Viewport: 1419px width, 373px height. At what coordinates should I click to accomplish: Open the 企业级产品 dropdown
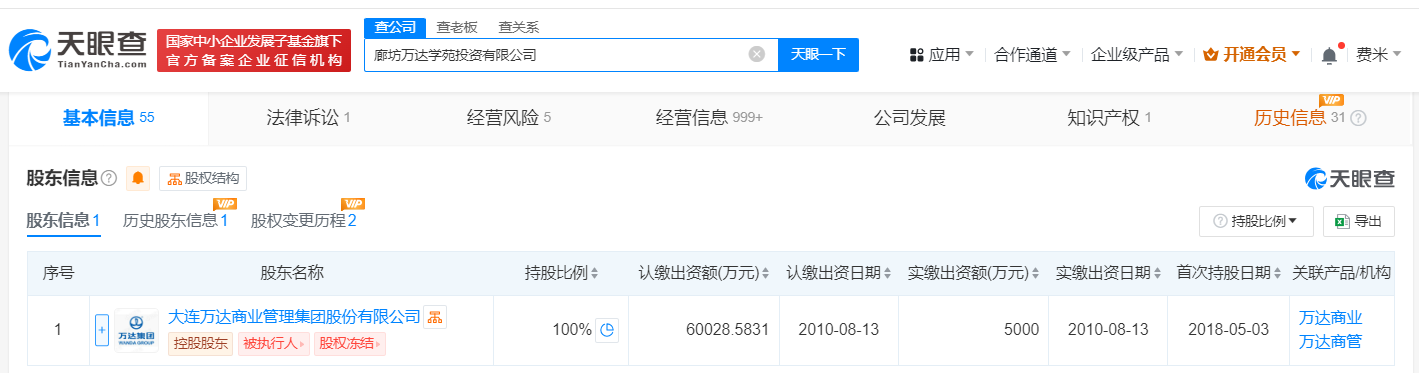click(x=1137, y=54)
